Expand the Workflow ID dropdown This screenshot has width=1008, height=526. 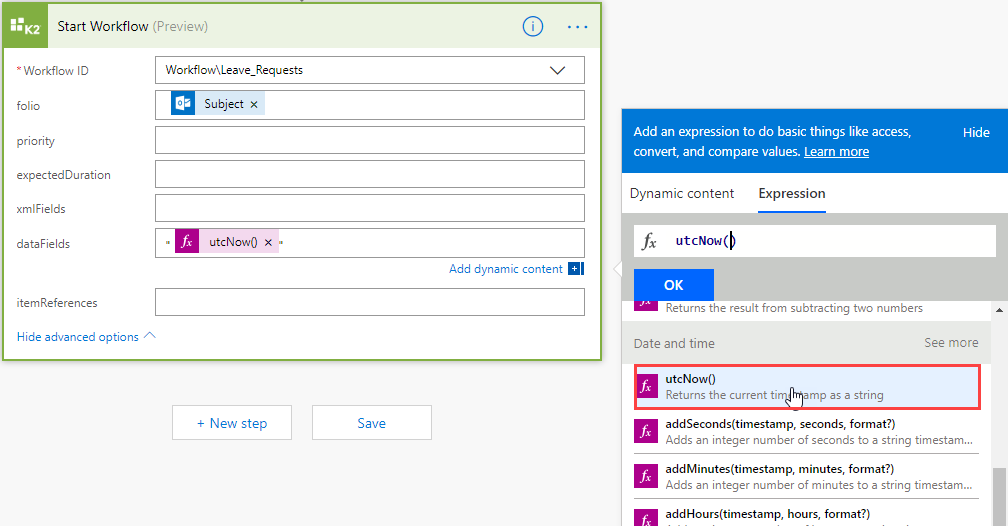coord(557,70)
